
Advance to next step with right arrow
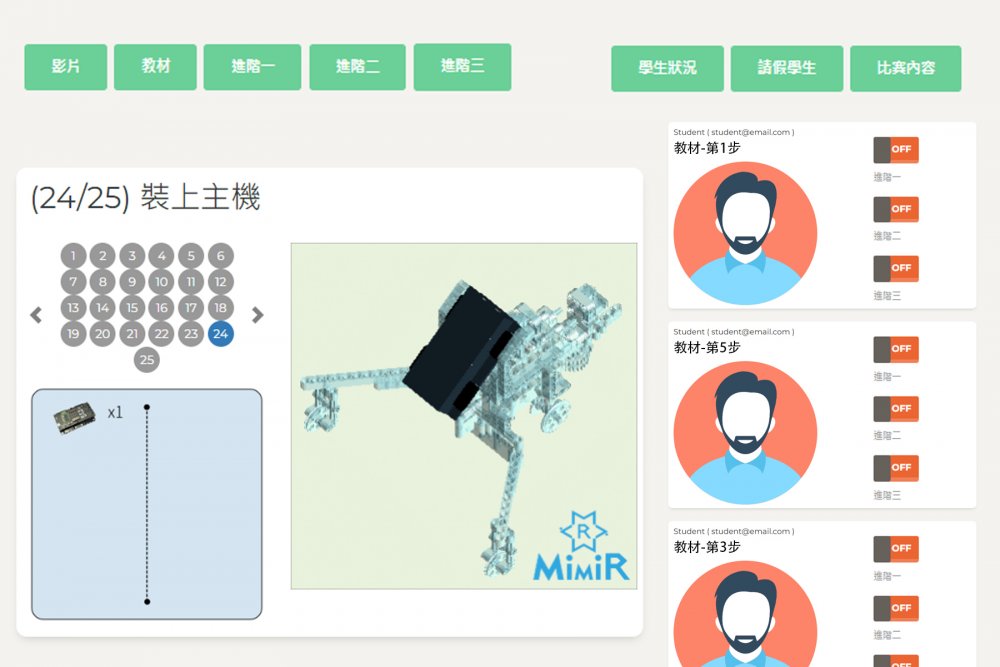[x=257, y=315]
